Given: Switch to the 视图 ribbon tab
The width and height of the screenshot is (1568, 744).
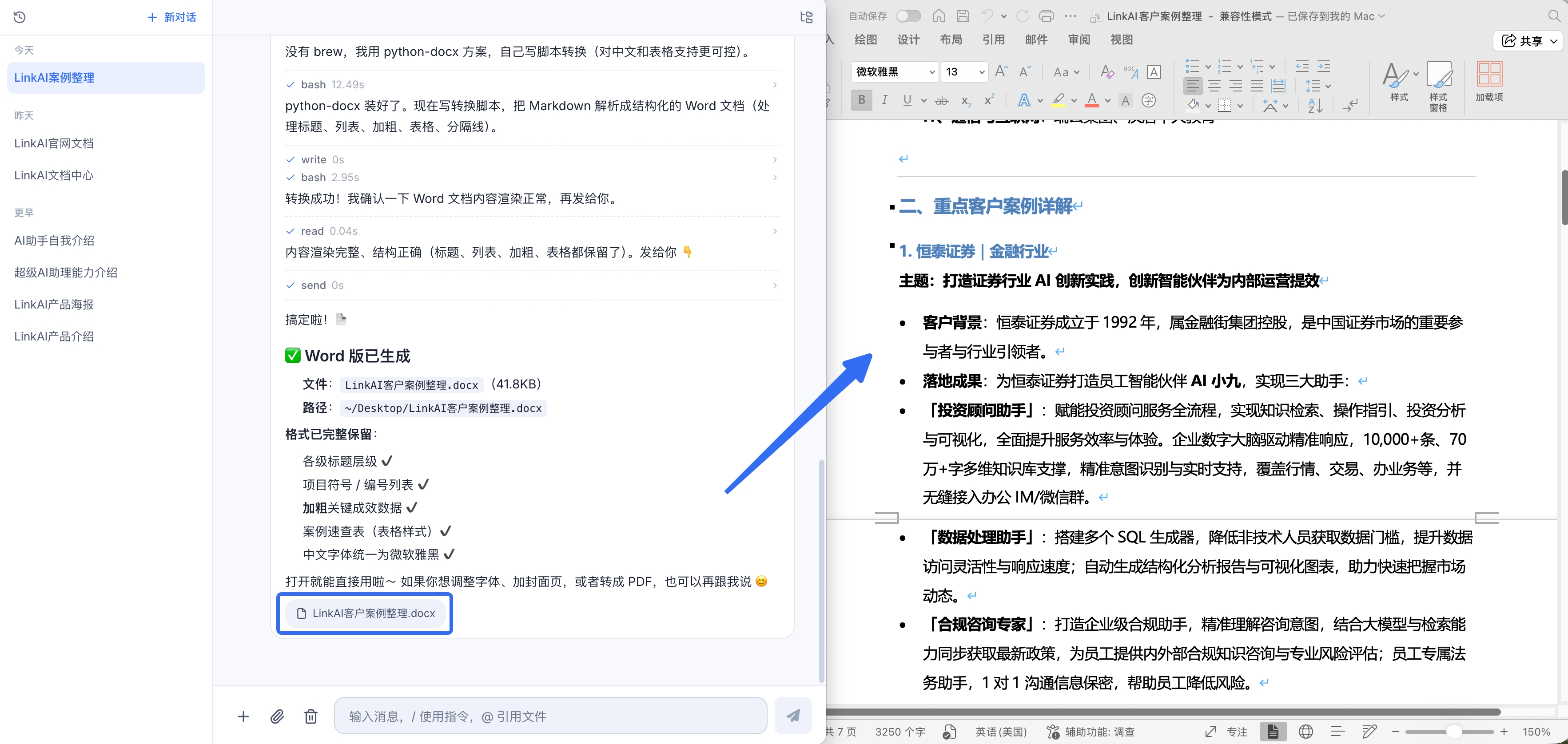Looking at the screenshot, I should pos(1121,40).
